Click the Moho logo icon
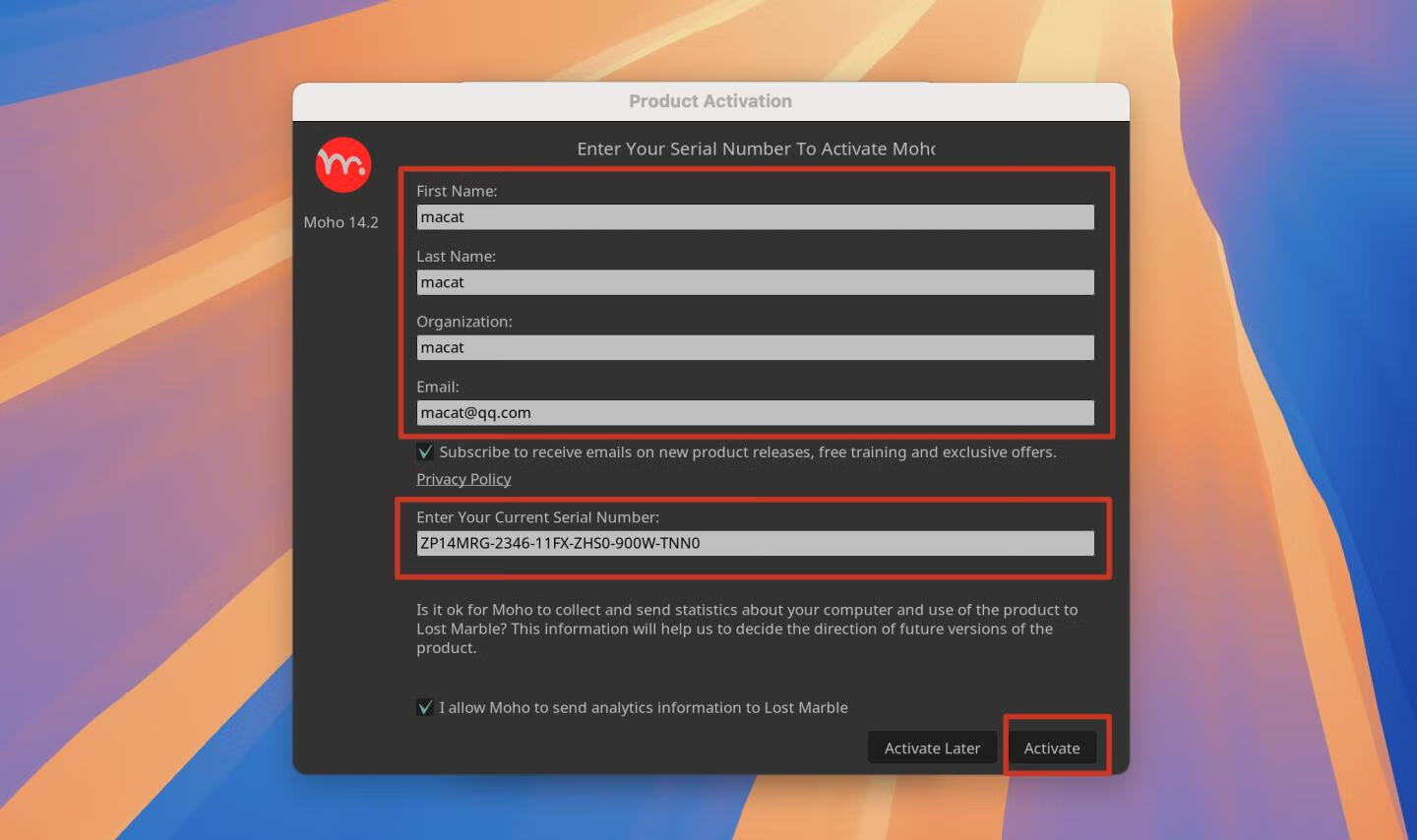 click(342, 164)
